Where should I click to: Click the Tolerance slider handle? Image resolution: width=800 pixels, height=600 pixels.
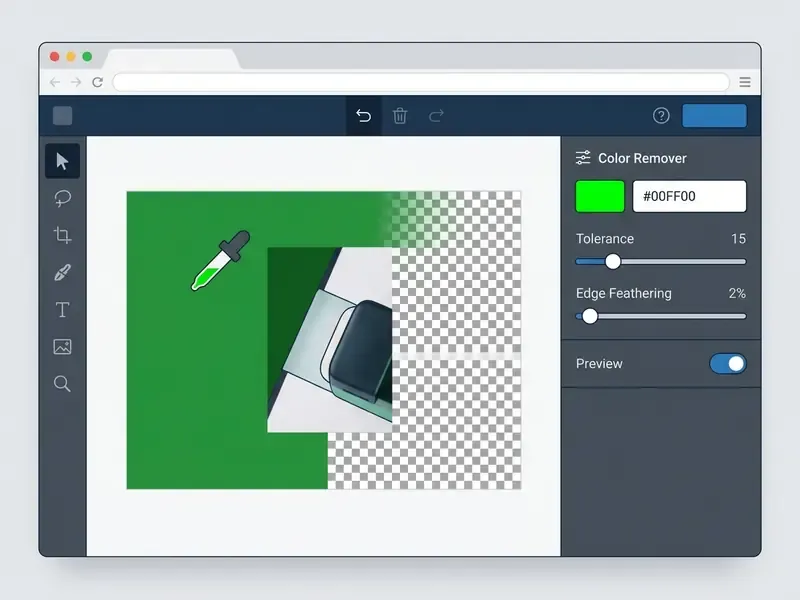coord(613,262)
